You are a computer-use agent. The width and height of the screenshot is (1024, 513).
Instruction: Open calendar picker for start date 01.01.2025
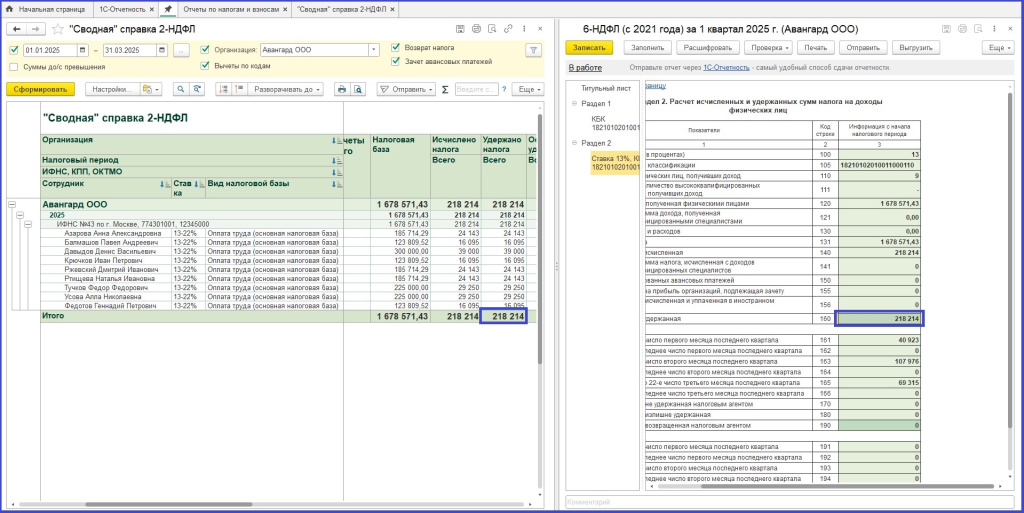pyautogui.click(x=81, y=50)
